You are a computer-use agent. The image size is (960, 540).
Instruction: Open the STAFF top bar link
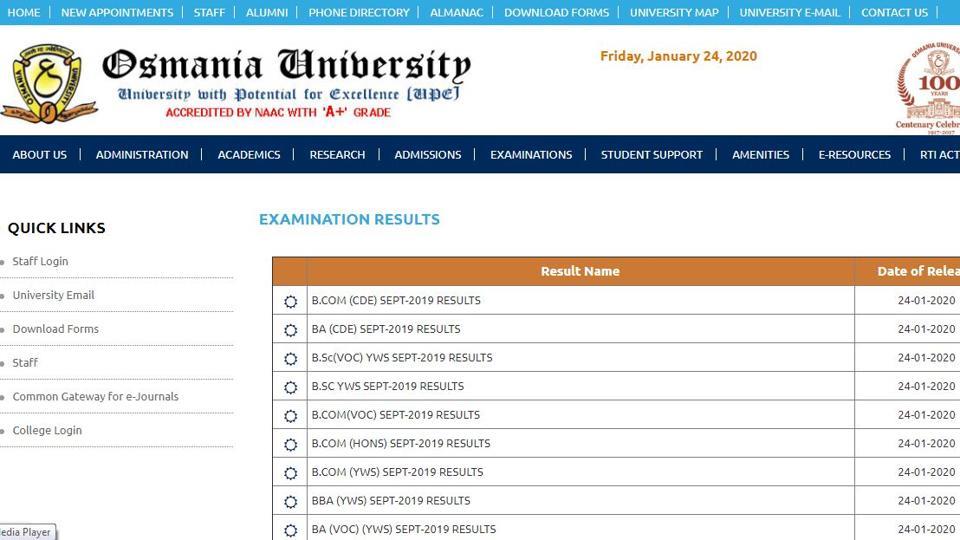[x=209, y=12]
